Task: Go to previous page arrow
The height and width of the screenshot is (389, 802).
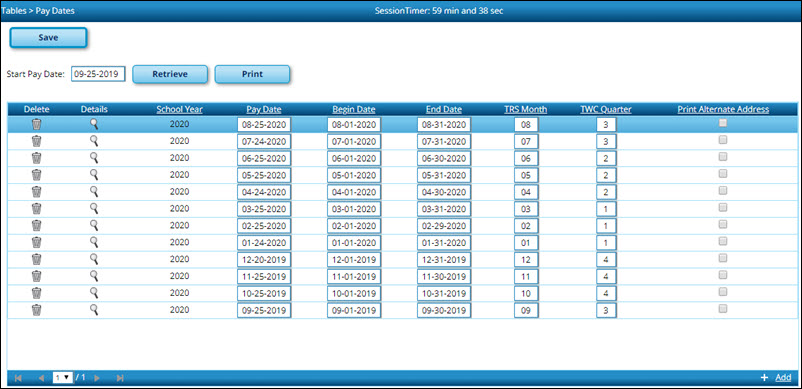Action: (x=41, y=378)
